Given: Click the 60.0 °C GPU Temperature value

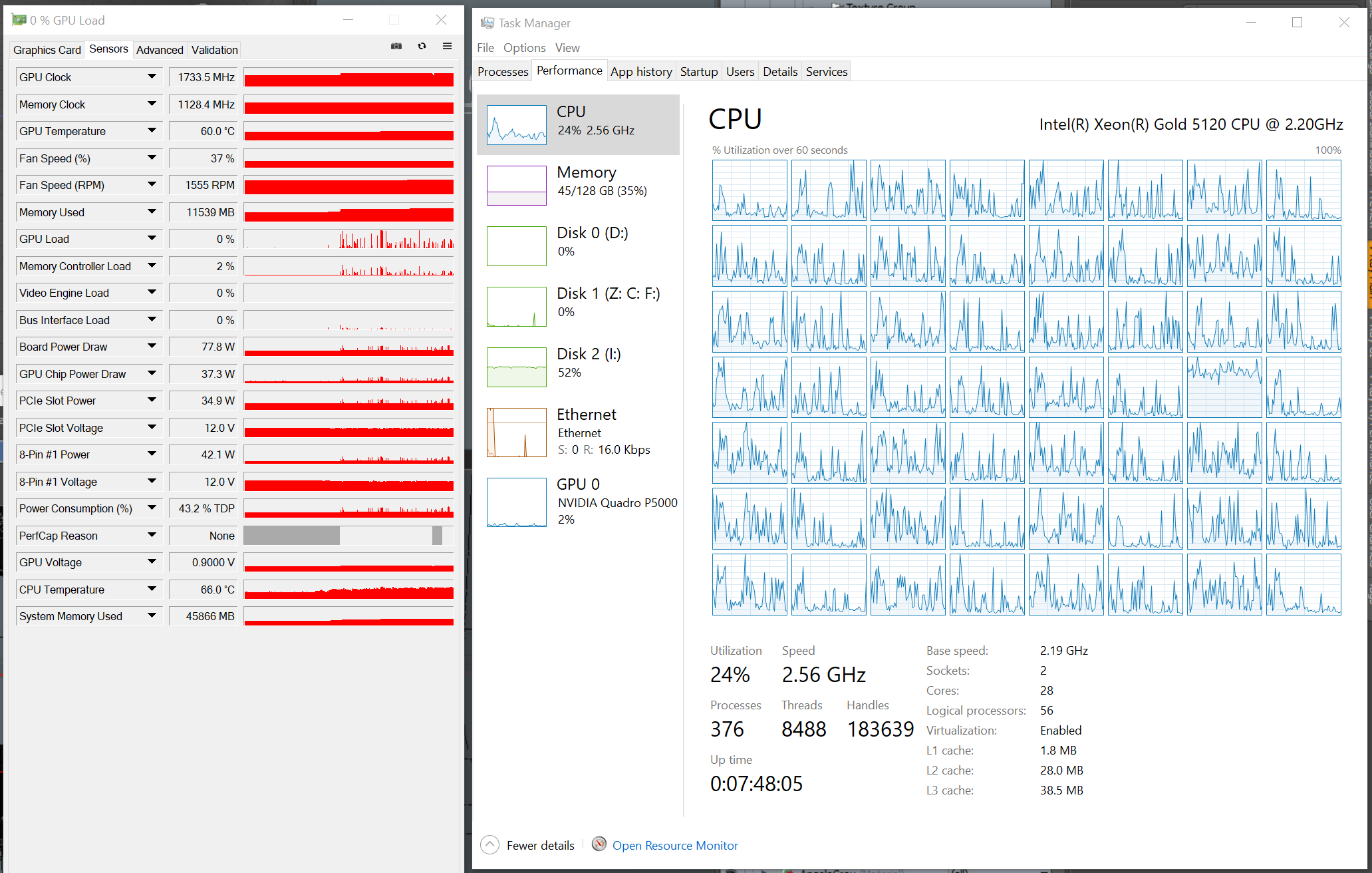Looking at the screenshot, I should (x=204, y=131).
